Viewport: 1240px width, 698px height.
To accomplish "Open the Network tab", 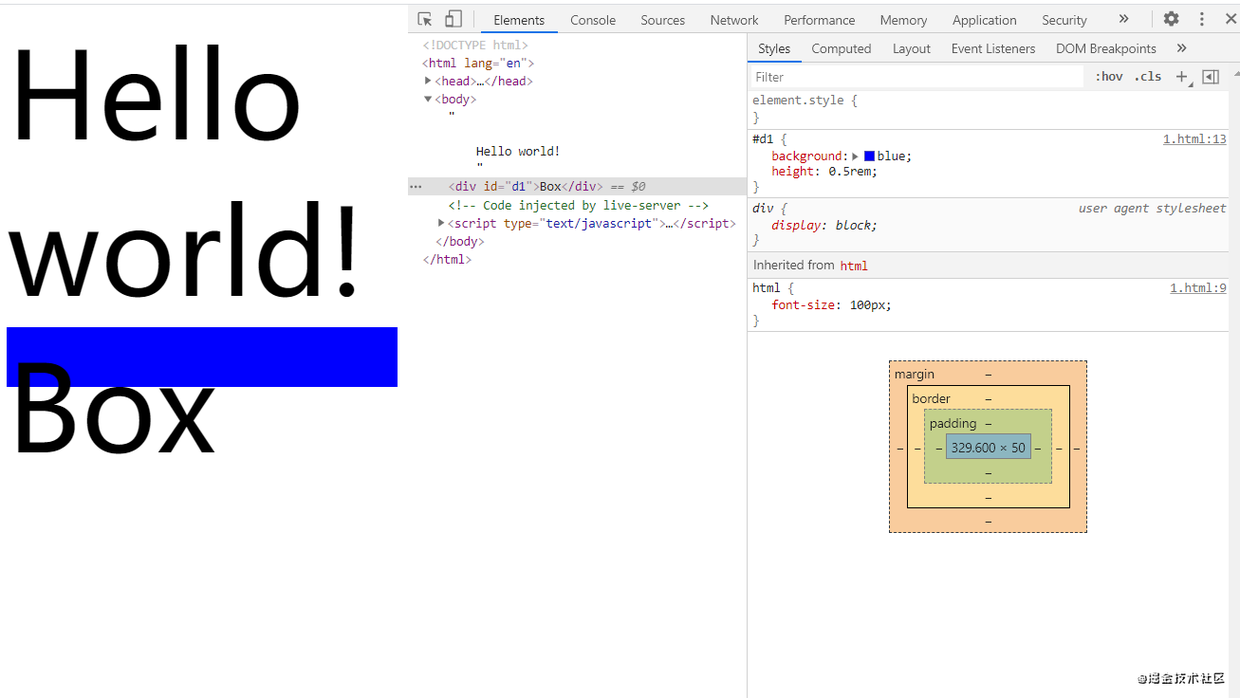I will point(734,20).
